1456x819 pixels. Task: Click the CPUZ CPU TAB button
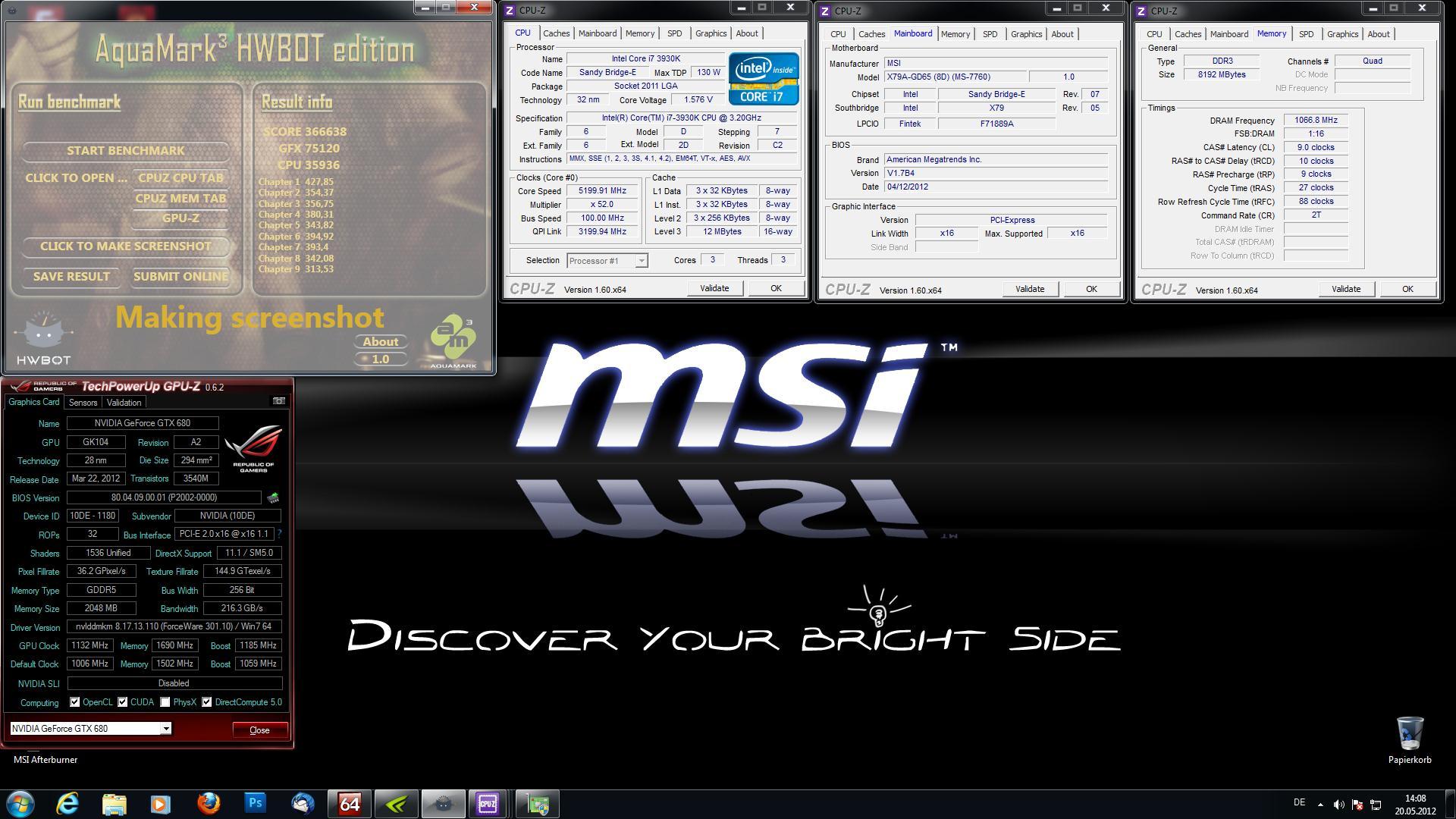[x=180, y=177]
